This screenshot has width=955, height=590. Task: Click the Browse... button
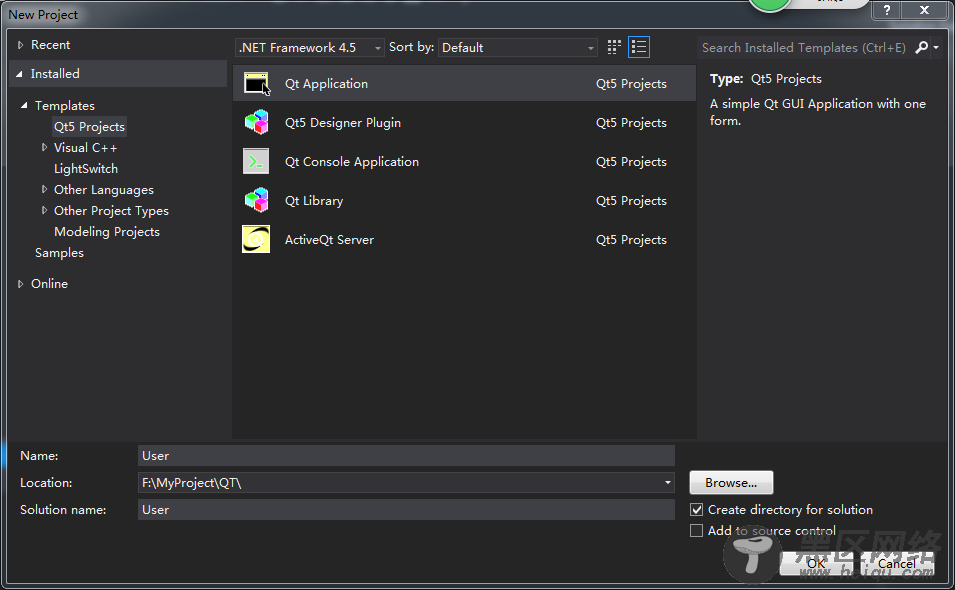pos(731,482)
